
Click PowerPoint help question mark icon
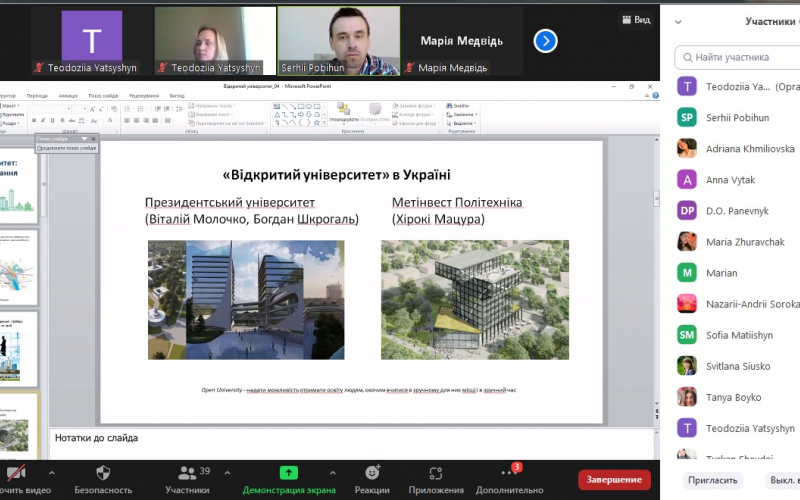coord(656,95)
